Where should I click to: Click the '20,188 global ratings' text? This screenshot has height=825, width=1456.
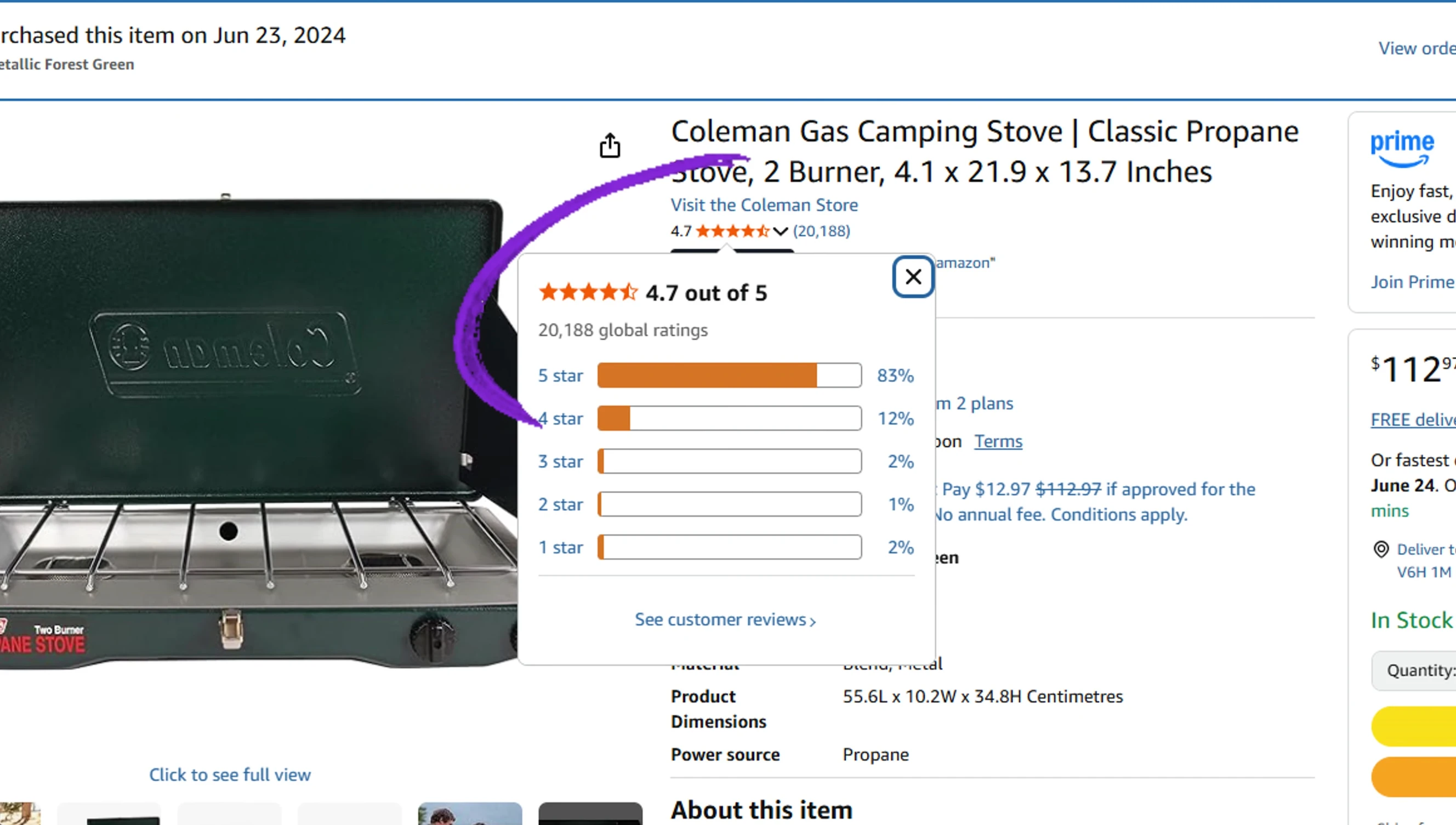coord(623,330)
